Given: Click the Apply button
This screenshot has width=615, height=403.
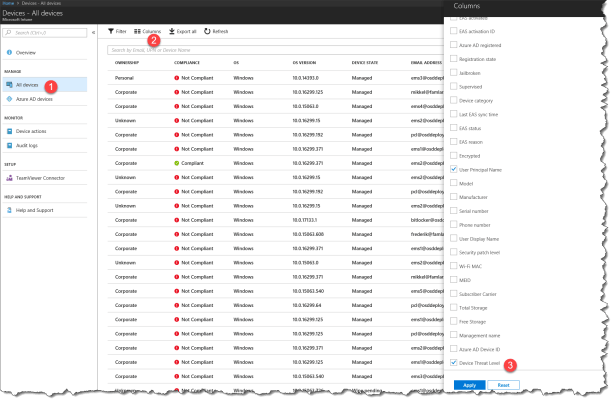Looking at the screenshot, I should click(x=469, y=385).
